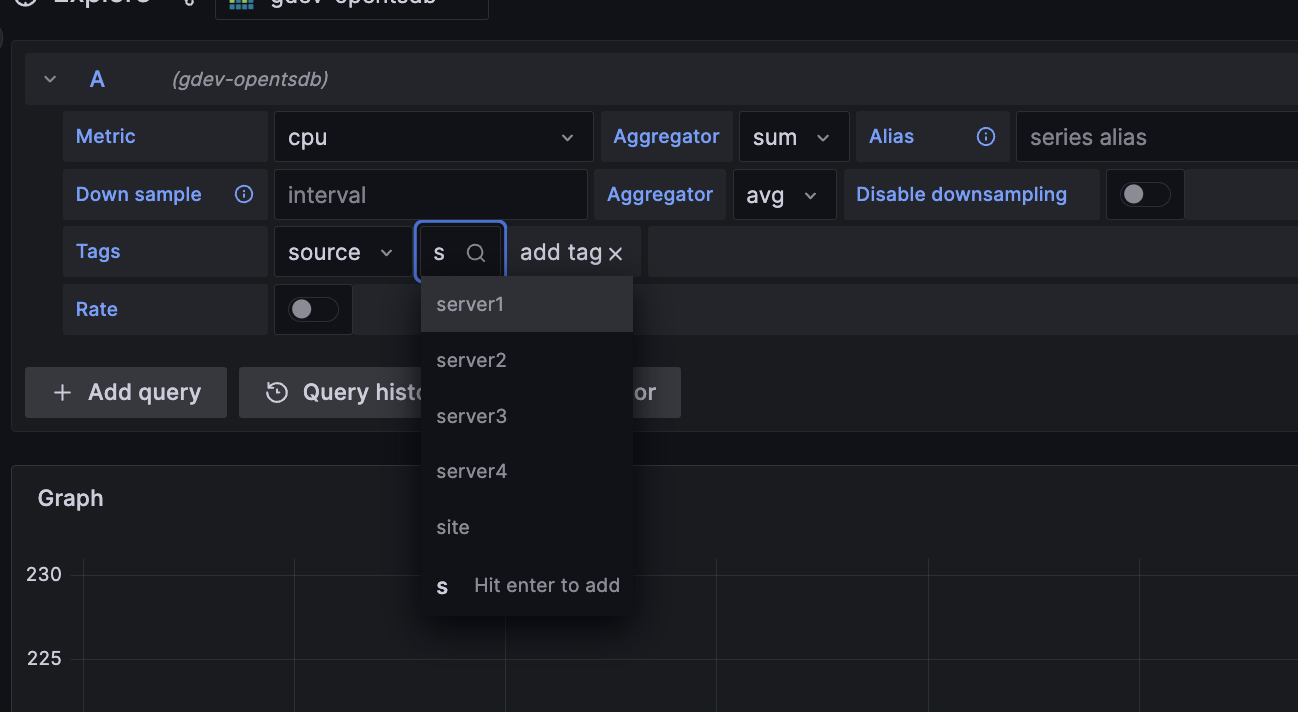Open the sum Aggregator dropdown
The width and height of the screenshot is (1298, 712).
pos(793,136)
